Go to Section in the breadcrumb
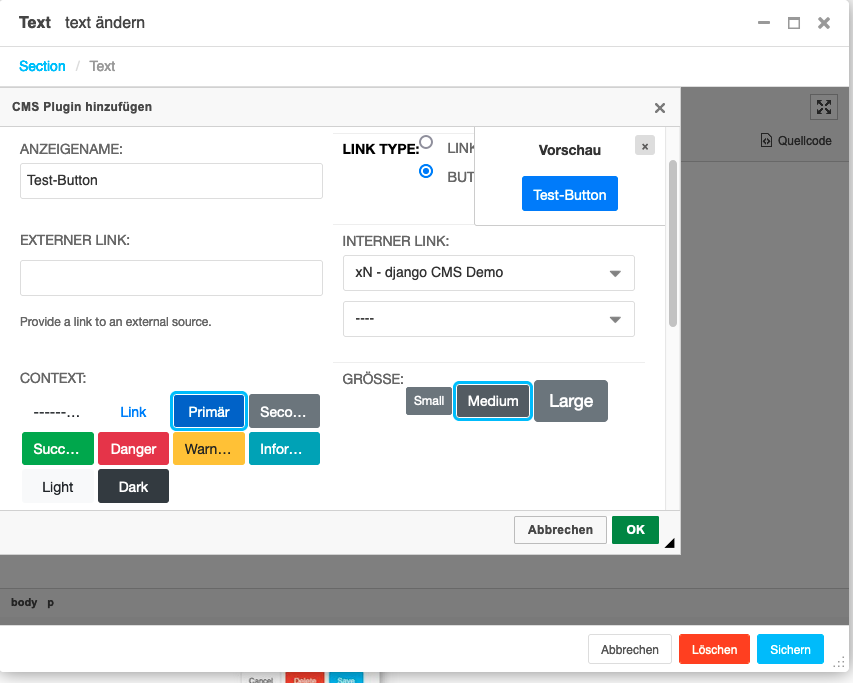Viewport: 853px width, 683px height. click(42, 66)
